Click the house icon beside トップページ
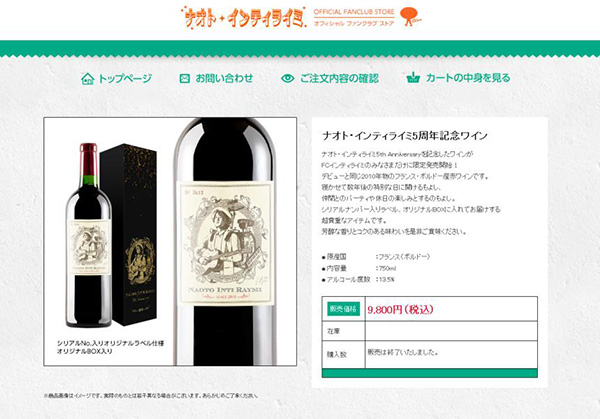This screenshot has width=600, height=419. pyautogui.click(x=88, y=78)
